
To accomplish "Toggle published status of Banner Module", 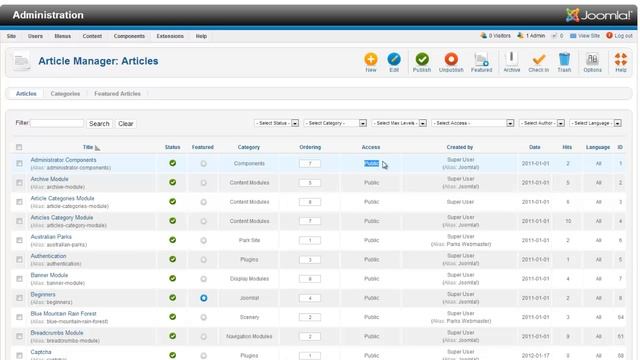I will (173, 278).
